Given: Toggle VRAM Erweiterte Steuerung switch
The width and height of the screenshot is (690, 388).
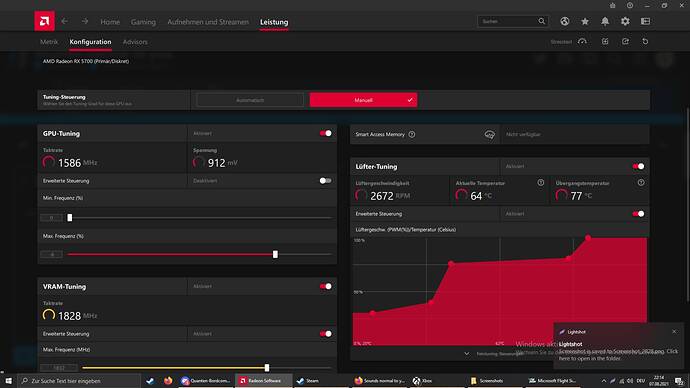Looking at the screenshot, I should pos(326,334).
